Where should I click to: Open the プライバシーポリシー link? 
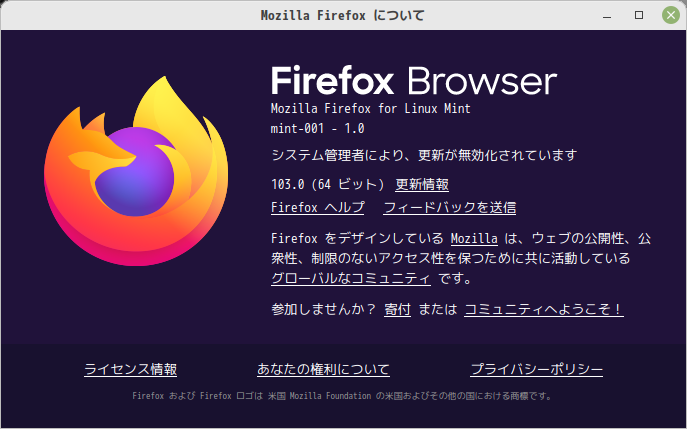(x=537, y=369)
